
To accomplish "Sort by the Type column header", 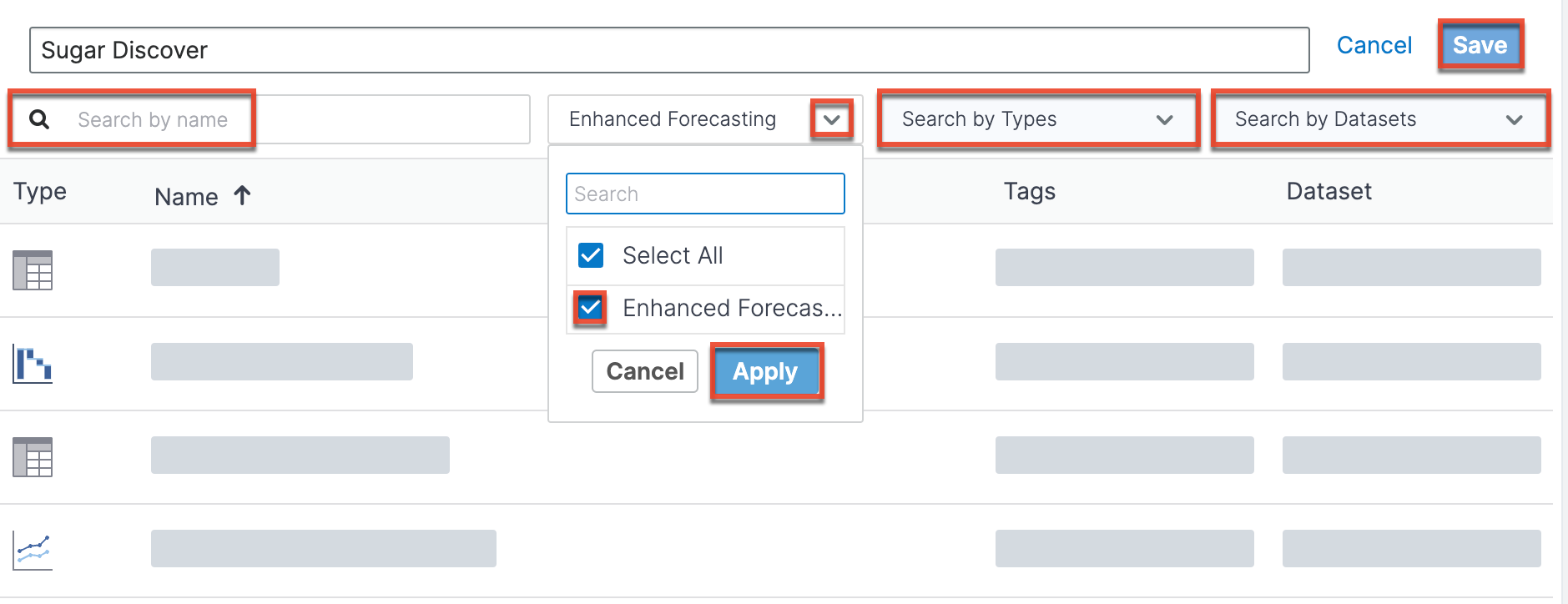I will [x=40, y=192].
